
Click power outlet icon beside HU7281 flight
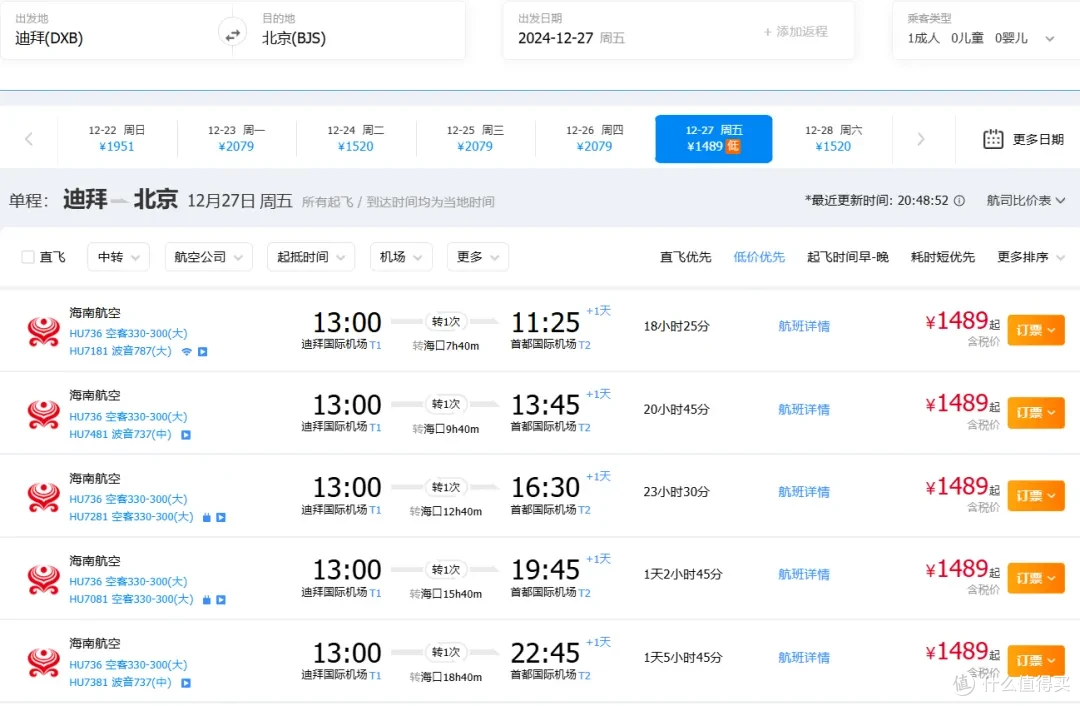point(207,517)
